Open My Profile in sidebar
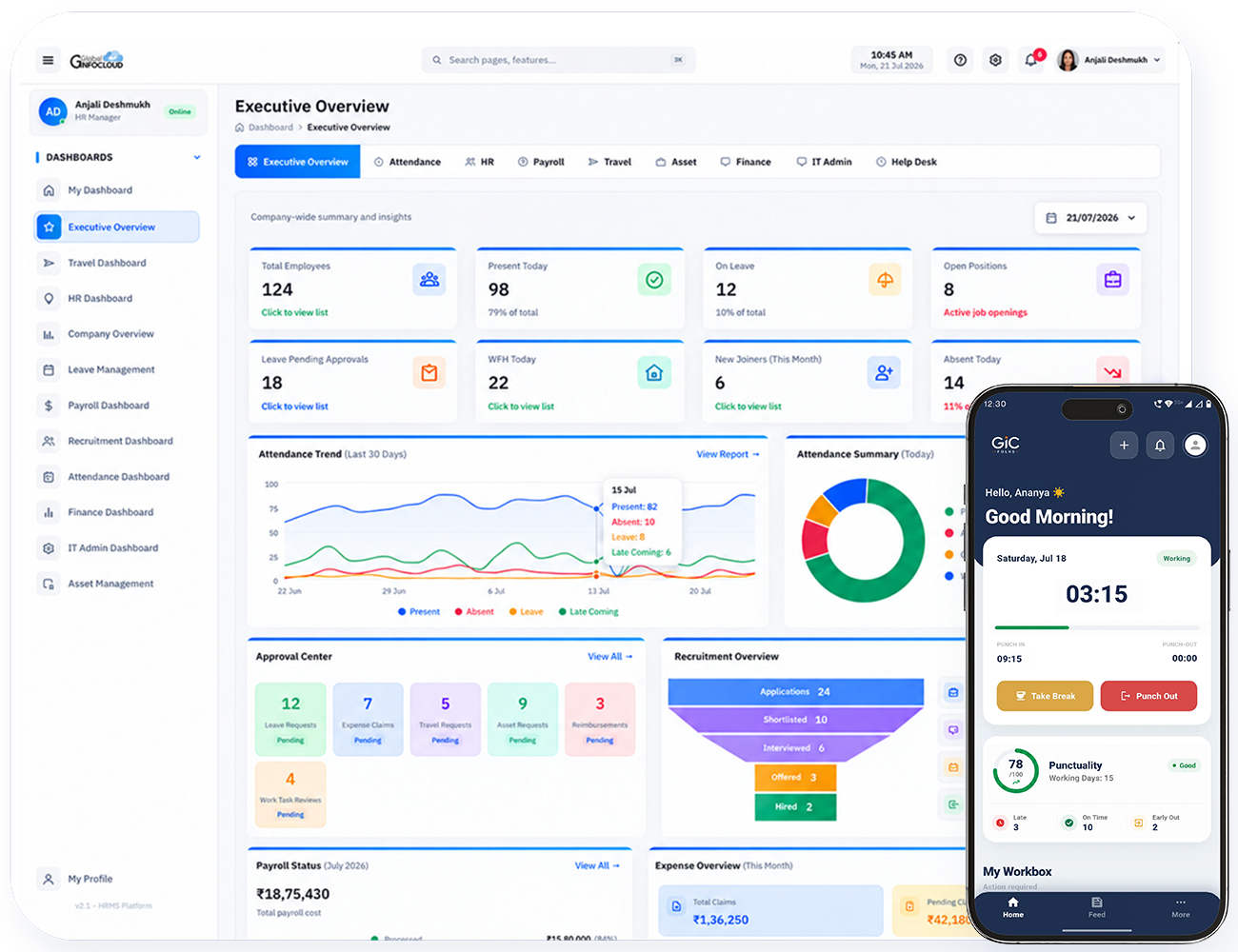This screenshot has height=952, width=1238. point(90,879)
